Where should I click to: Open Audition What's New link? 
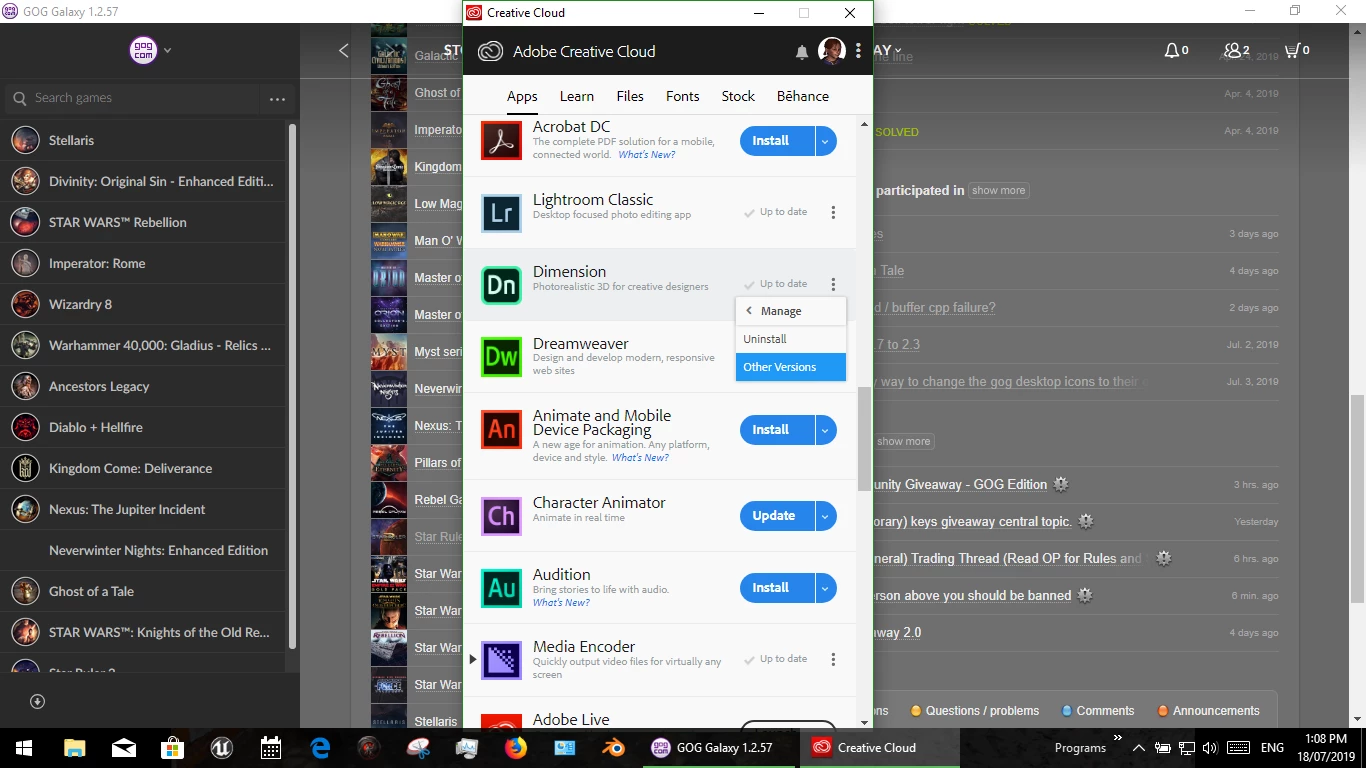point(561,603)
